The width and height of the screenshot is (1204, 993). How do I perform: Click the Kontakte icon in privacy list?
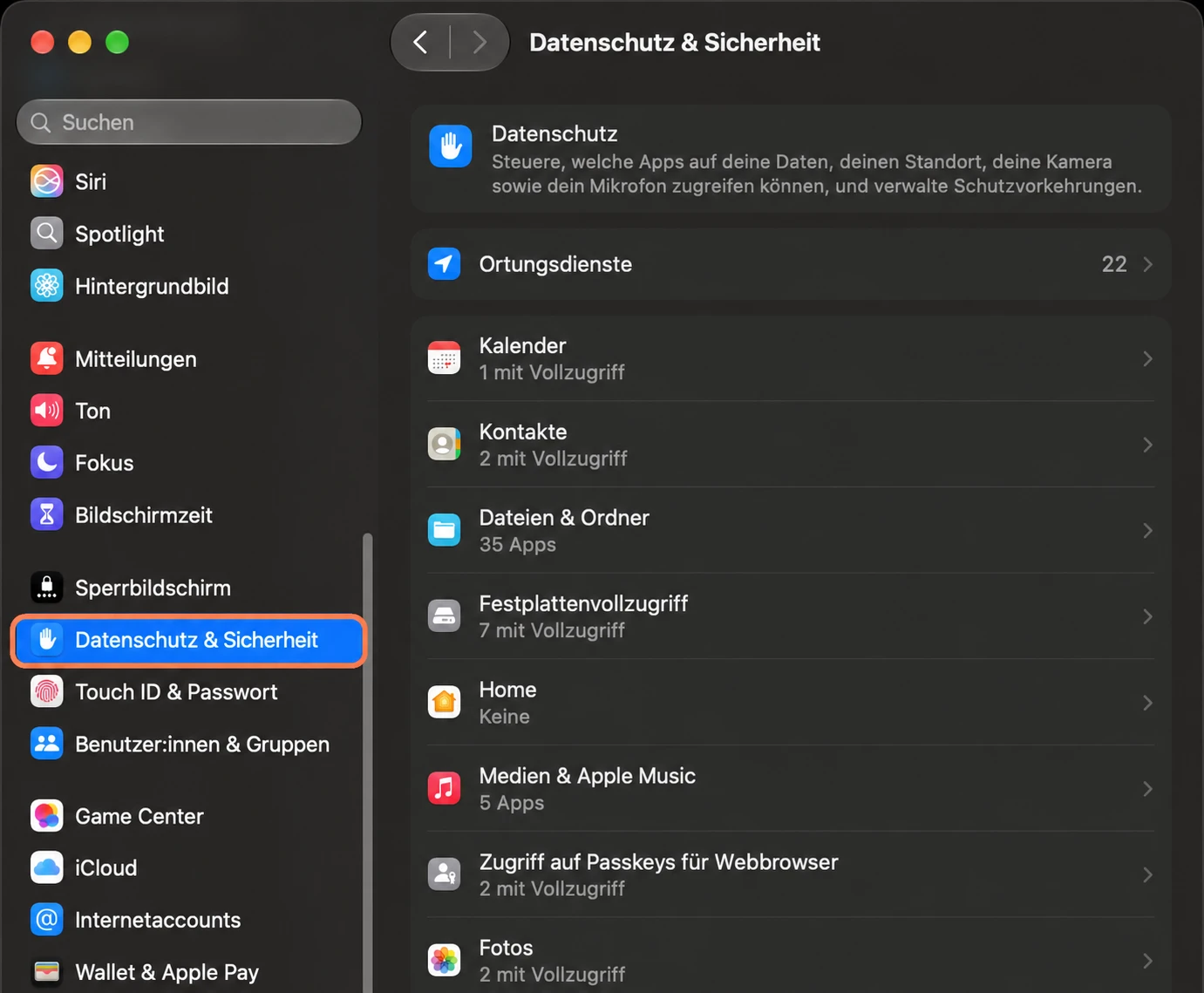[445, 445]
